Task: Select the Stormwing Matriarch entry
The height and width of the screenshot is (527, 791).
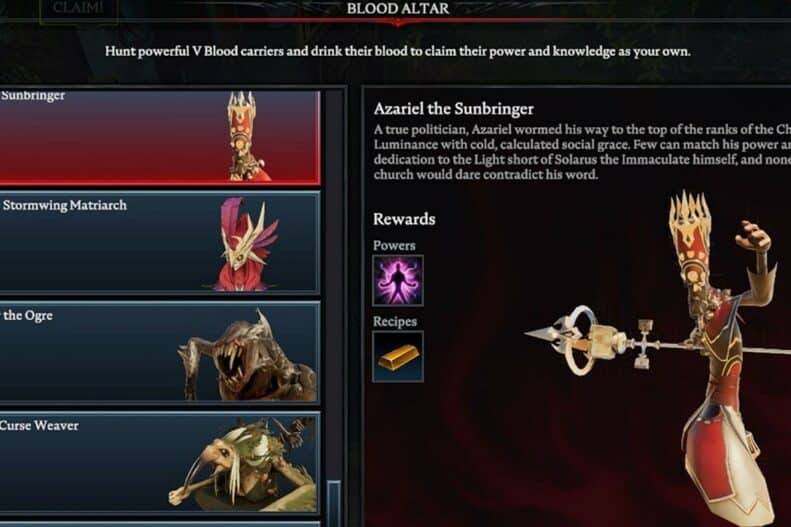Action: [x=159, y=242]
